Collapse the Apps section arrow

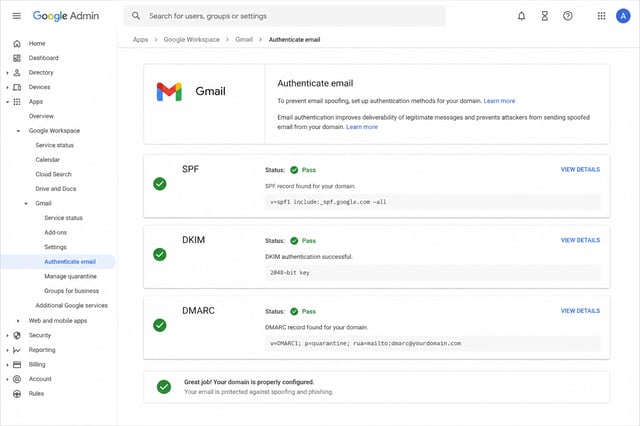click(7, 102)
